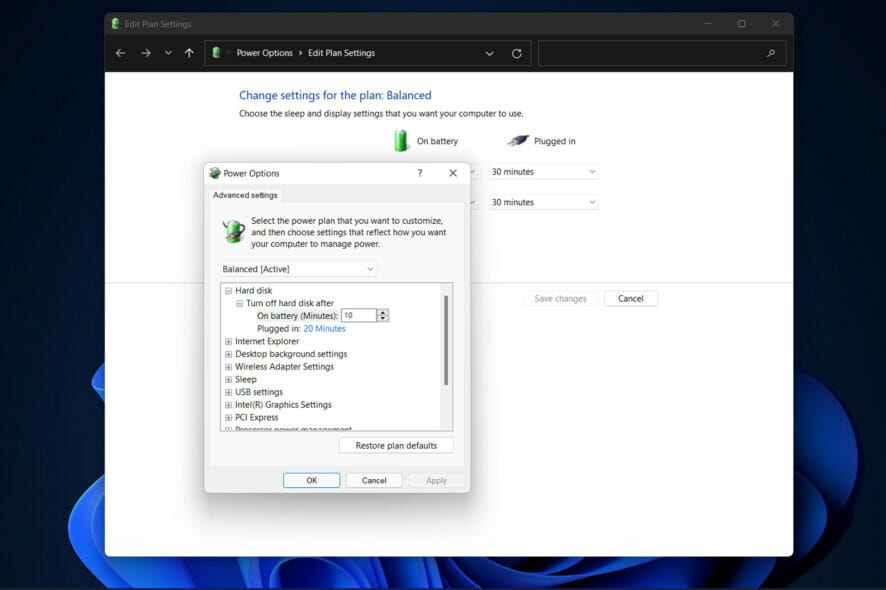Increase On battery minutes with up spinner
Screen dimensions: 886x590
[x=383, y=312]
